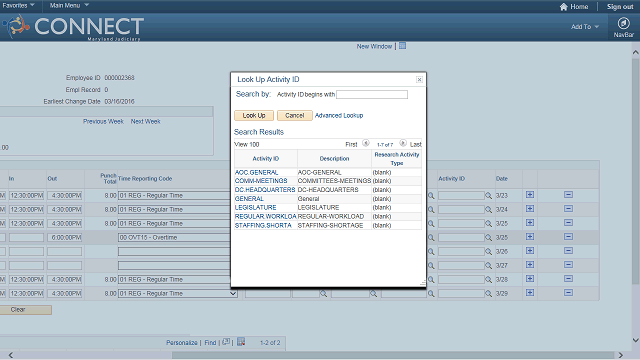Open the Personalize link
The width and height of the screenshot is (640, 360).
coord(182,342)
